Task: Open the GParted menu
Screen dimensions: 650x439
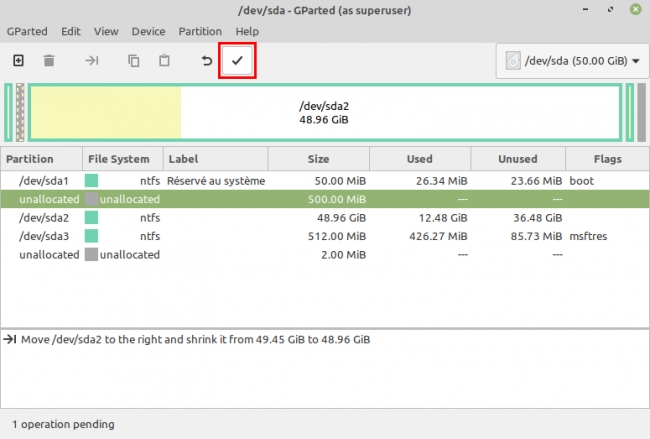Action: [x=27, y=32]
